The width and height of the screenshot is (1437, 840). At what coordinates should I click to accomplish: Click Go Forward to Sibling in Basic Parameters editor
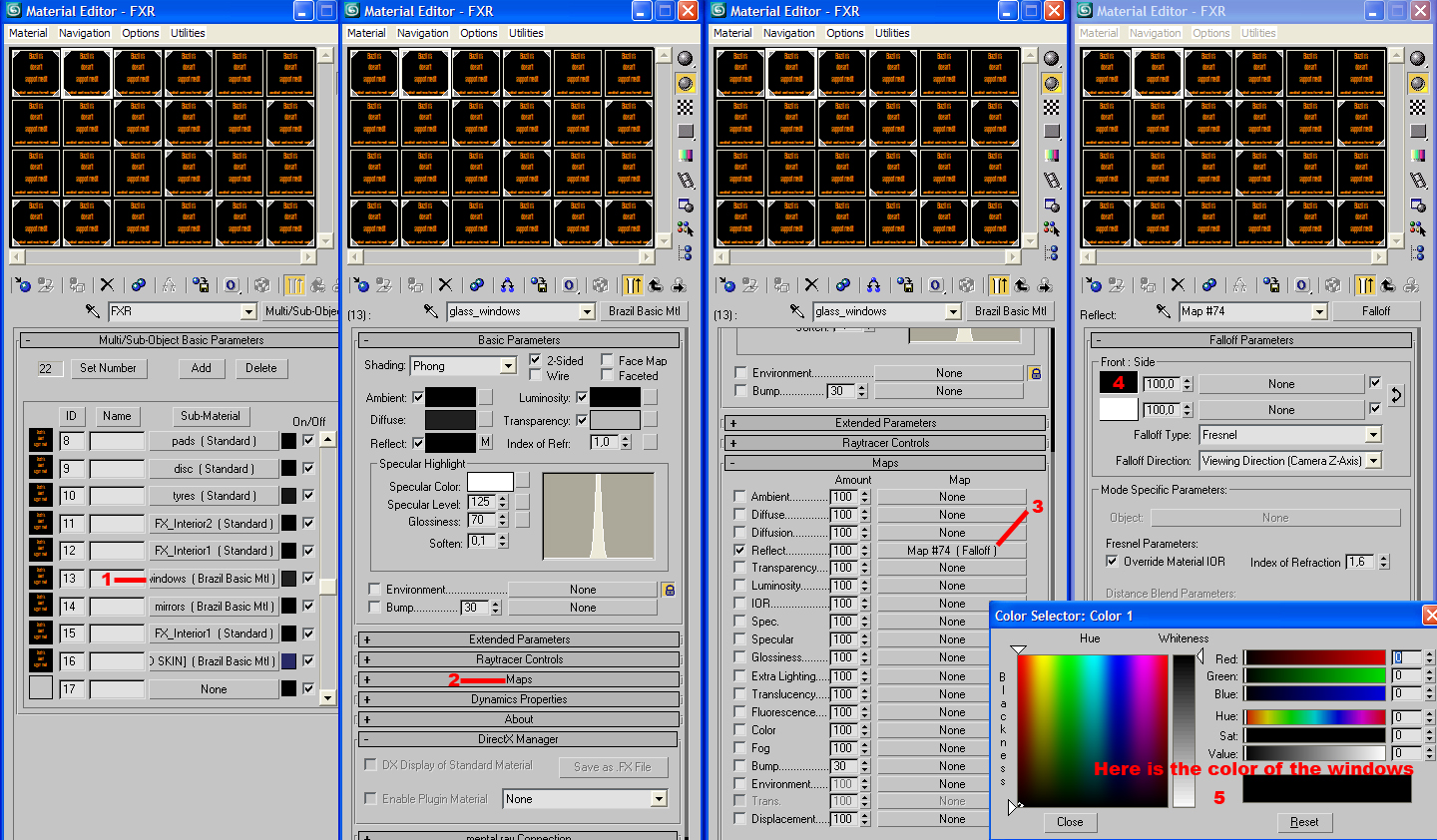(x=679, y=285)
